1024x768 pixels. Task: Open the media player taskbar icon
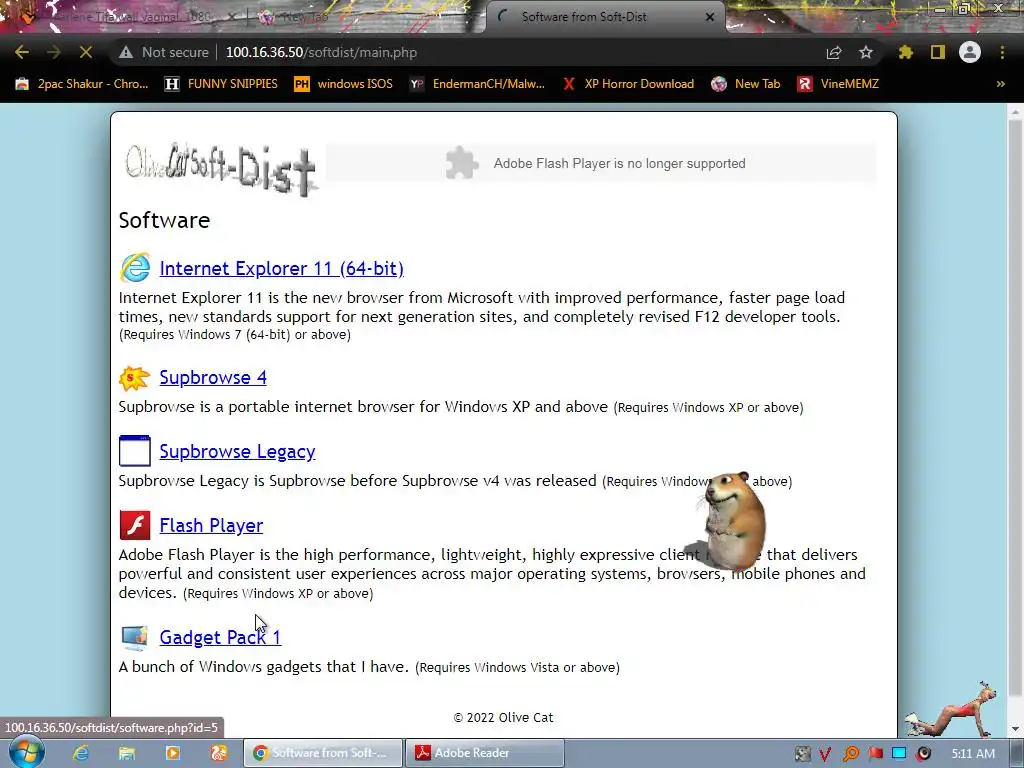(x=173, y=753)
